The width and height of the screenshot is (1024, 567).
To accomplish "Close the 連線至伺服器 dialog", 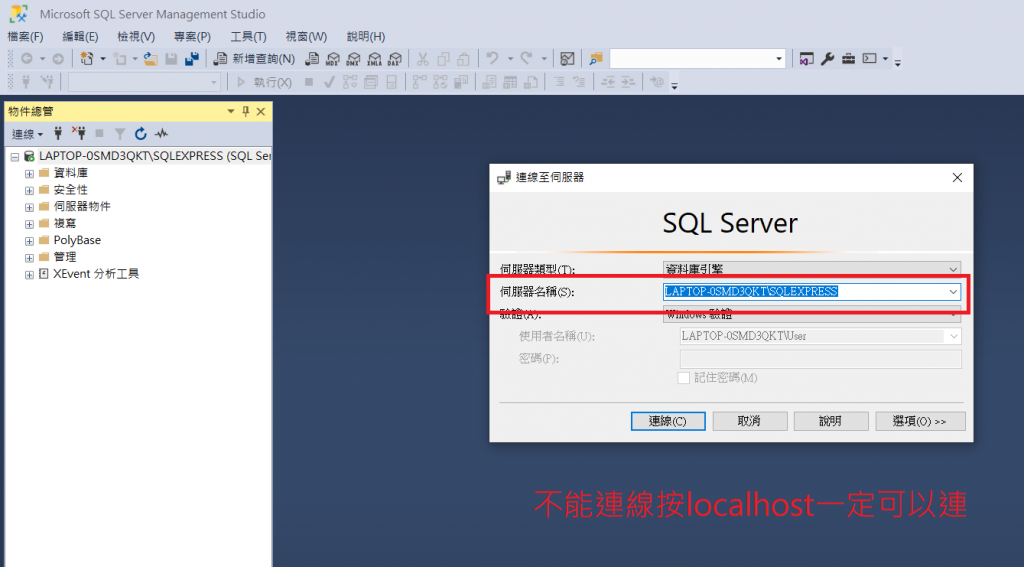I will [957, 178].
